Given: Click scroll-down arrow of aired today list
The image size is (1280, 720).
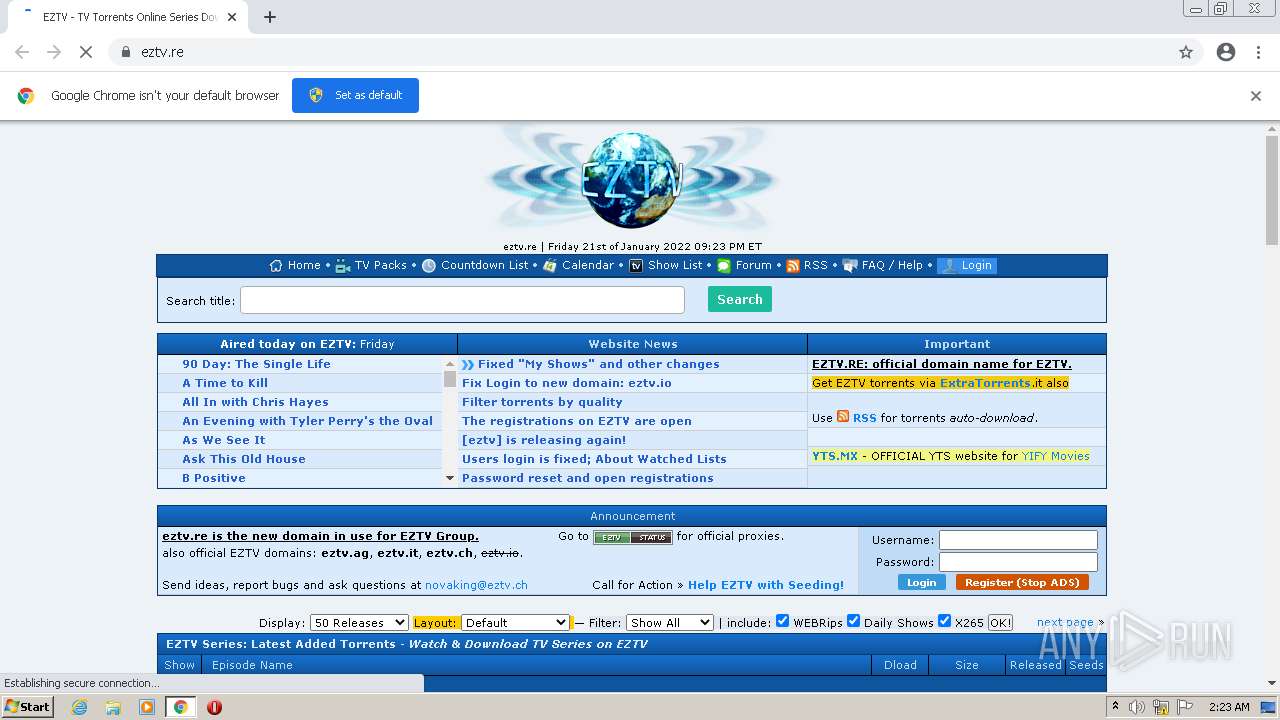Looking at the screenshot, I should [x=450, y=479].
